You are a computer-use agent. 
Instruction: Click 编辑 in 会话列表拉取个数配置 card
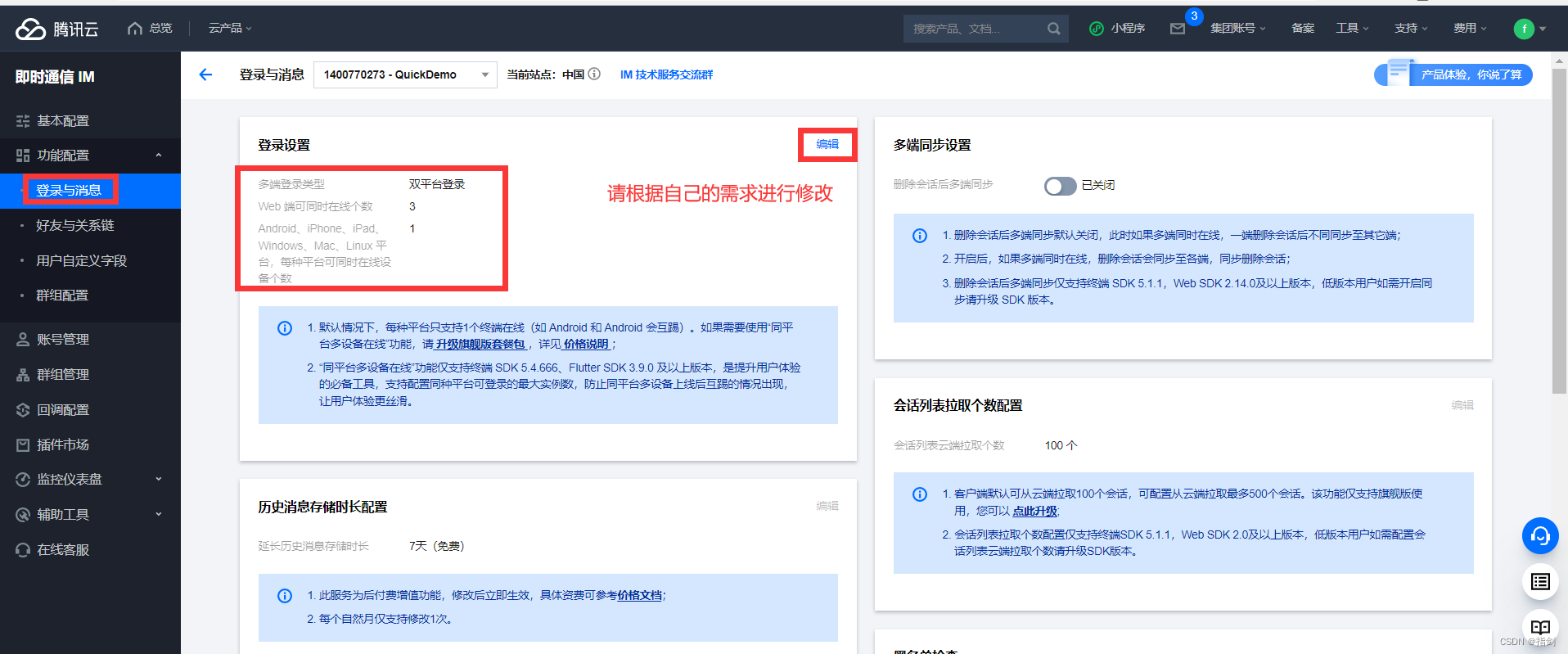[1462, 405]
